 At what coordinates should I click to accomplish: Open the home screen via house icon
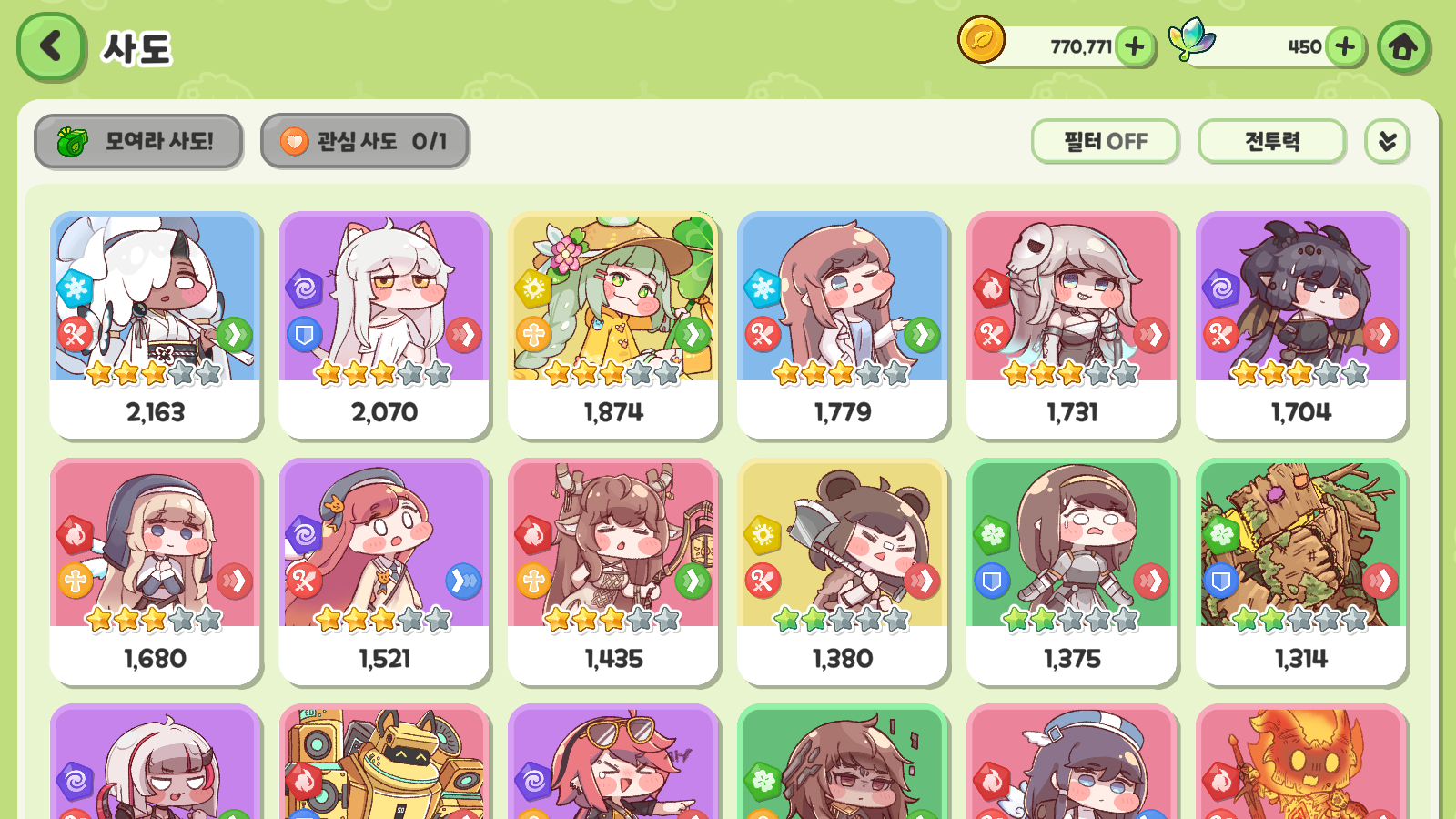click(x=1402, y=46)
